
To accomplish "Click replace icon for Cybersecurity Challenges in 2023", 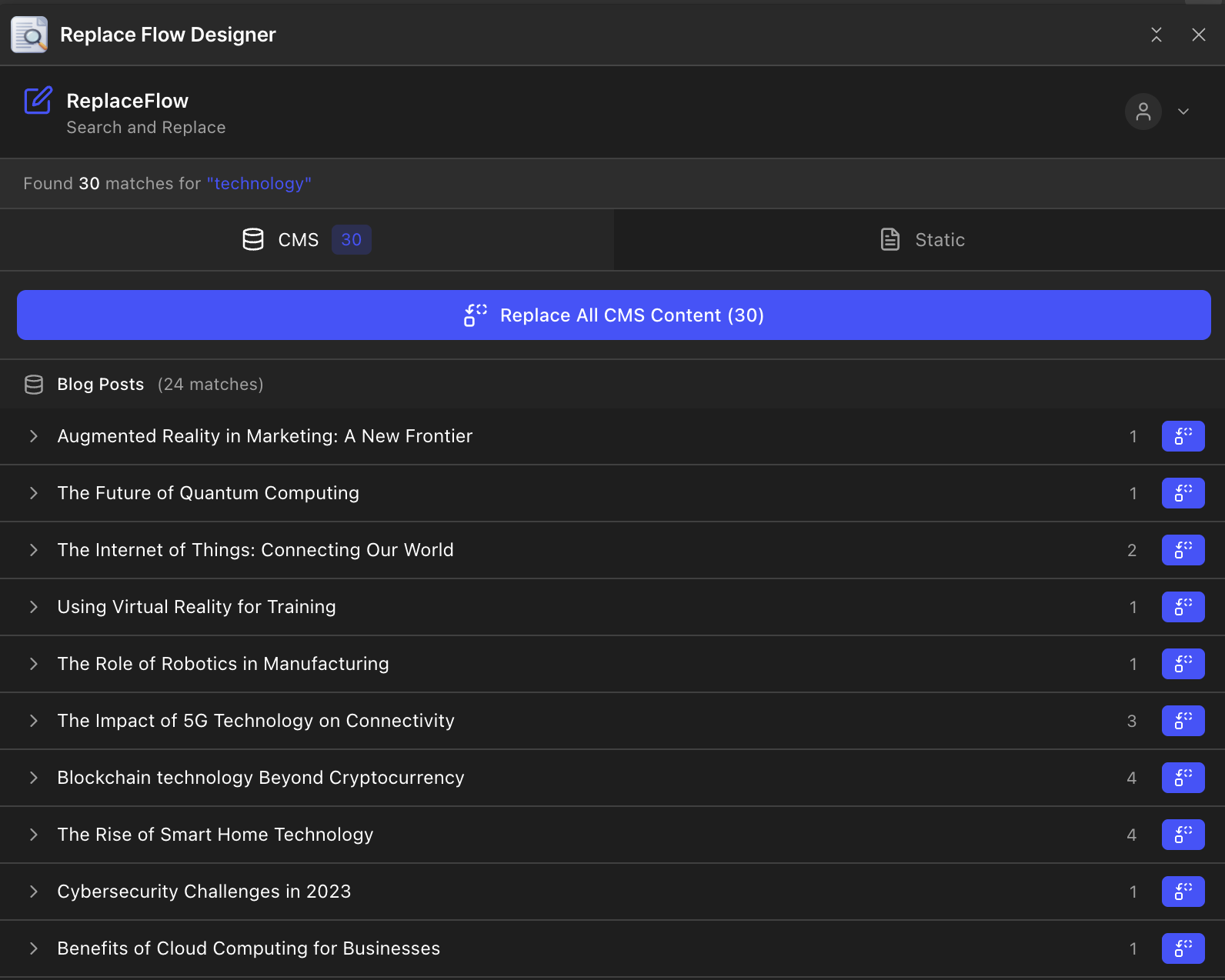I will (x=1183, y=892).
